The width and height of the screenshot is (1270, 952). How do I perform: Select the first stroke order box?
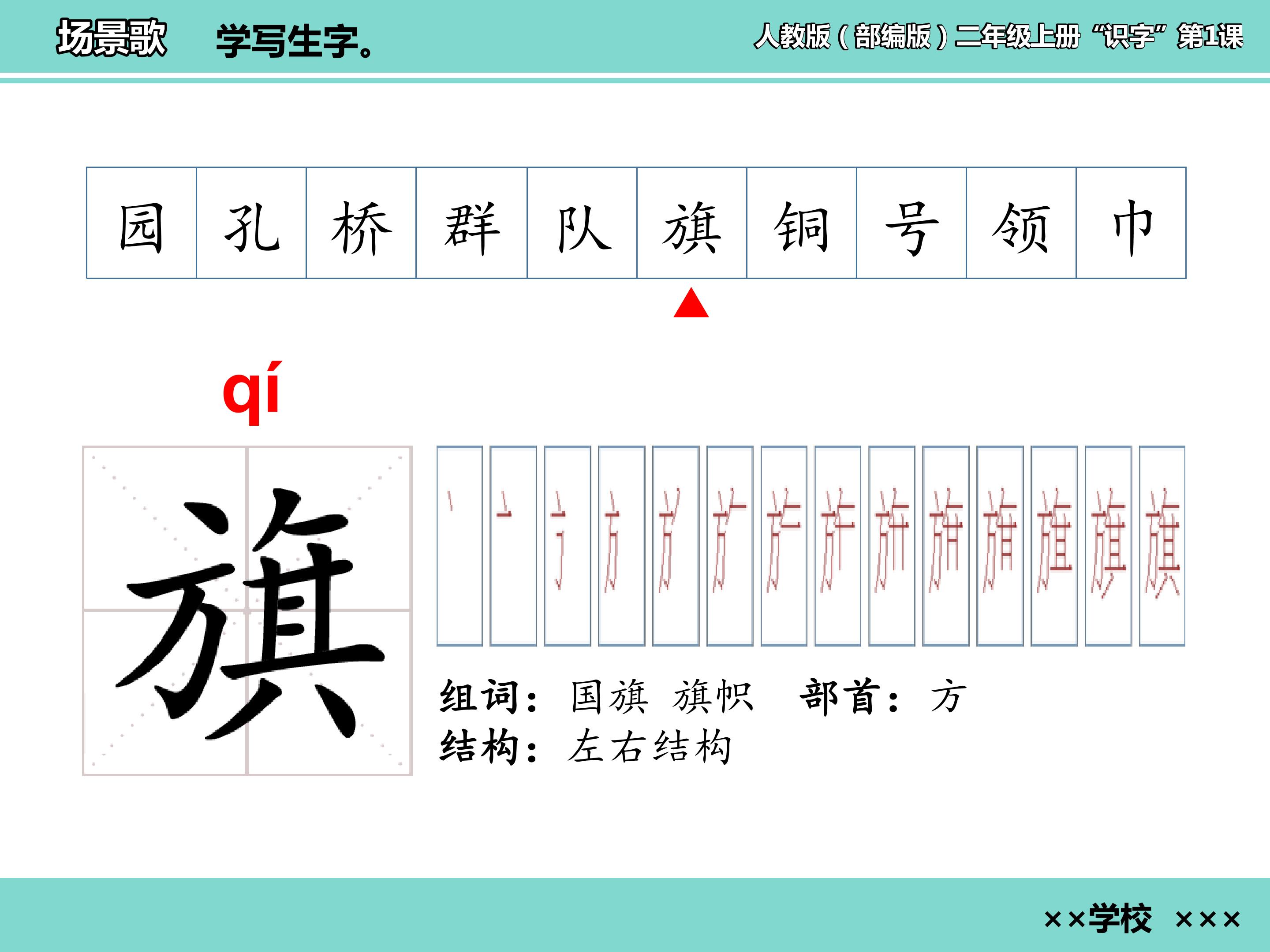click(x=459, y=546)
